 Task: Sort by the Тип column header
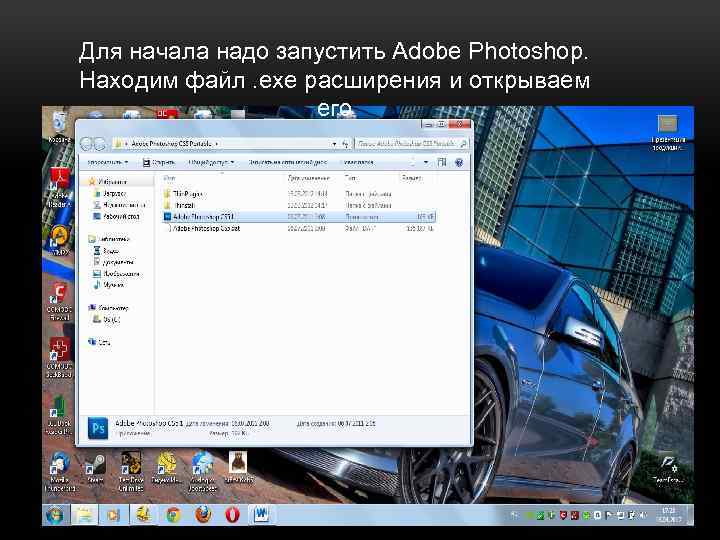[351, 177]
